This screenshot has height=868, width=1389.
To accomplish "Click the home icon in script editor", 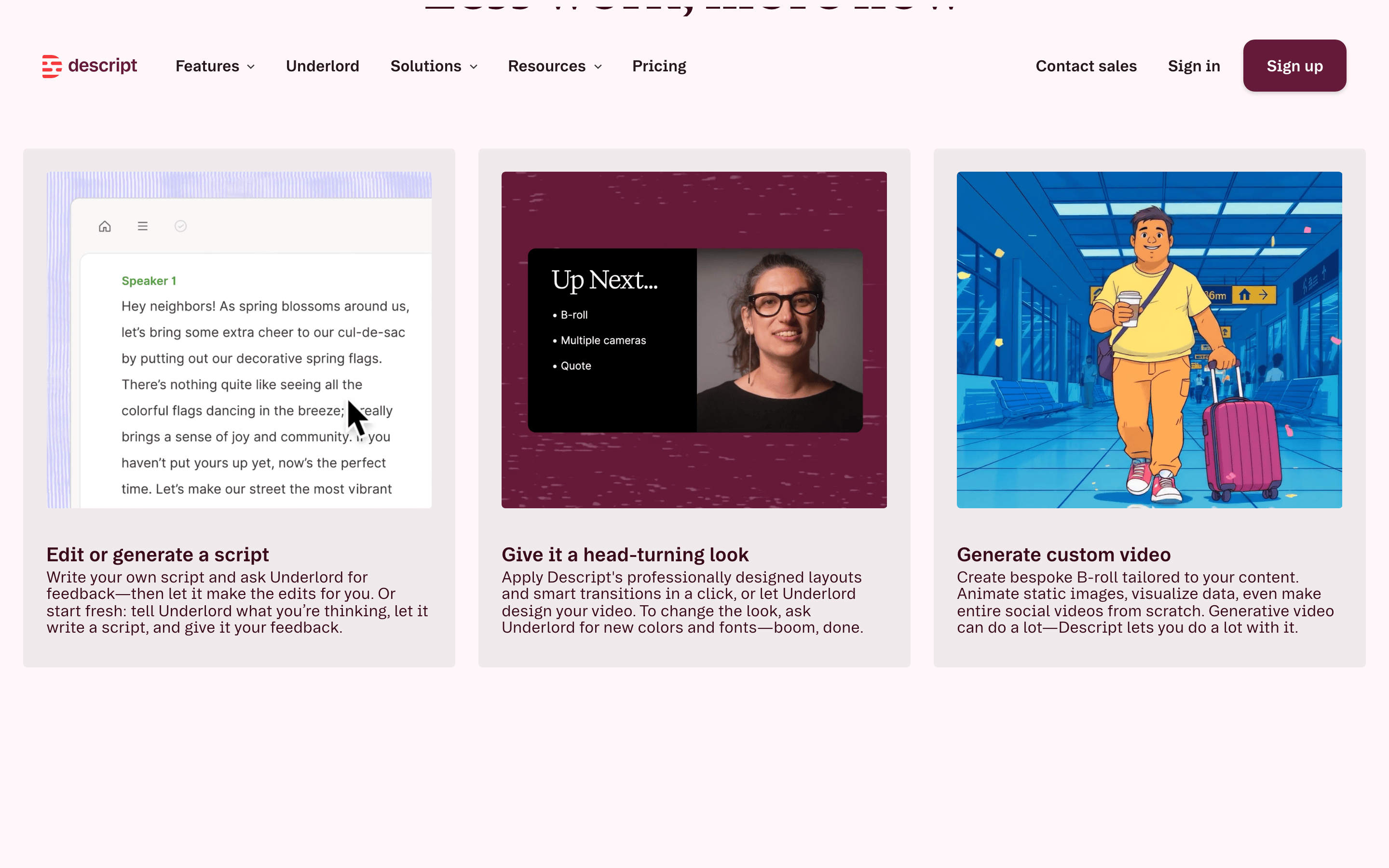I will pos(105,226).
